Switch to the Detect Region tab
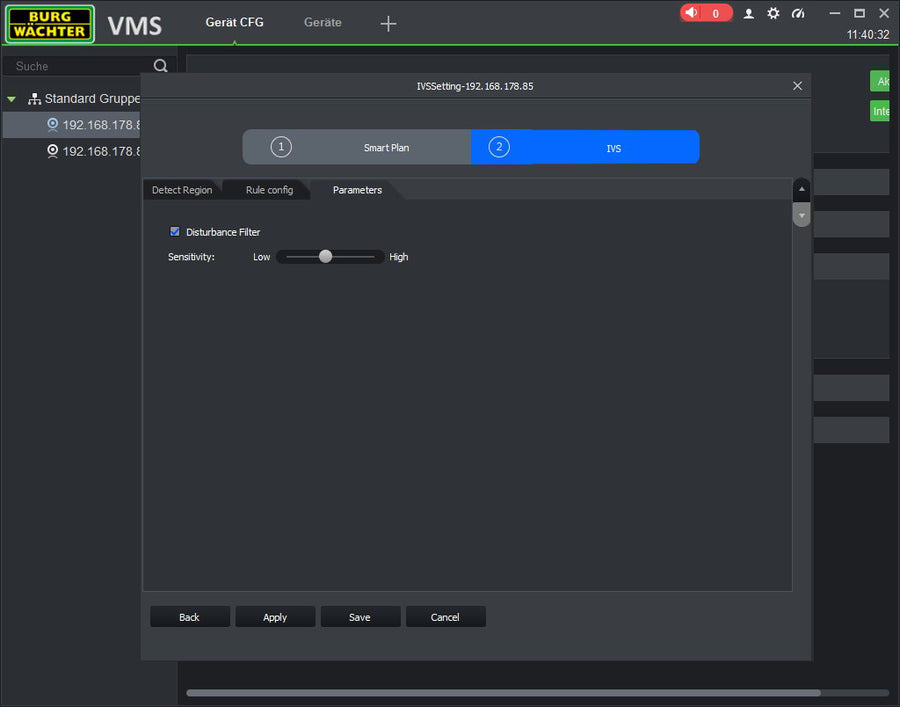 182,190
